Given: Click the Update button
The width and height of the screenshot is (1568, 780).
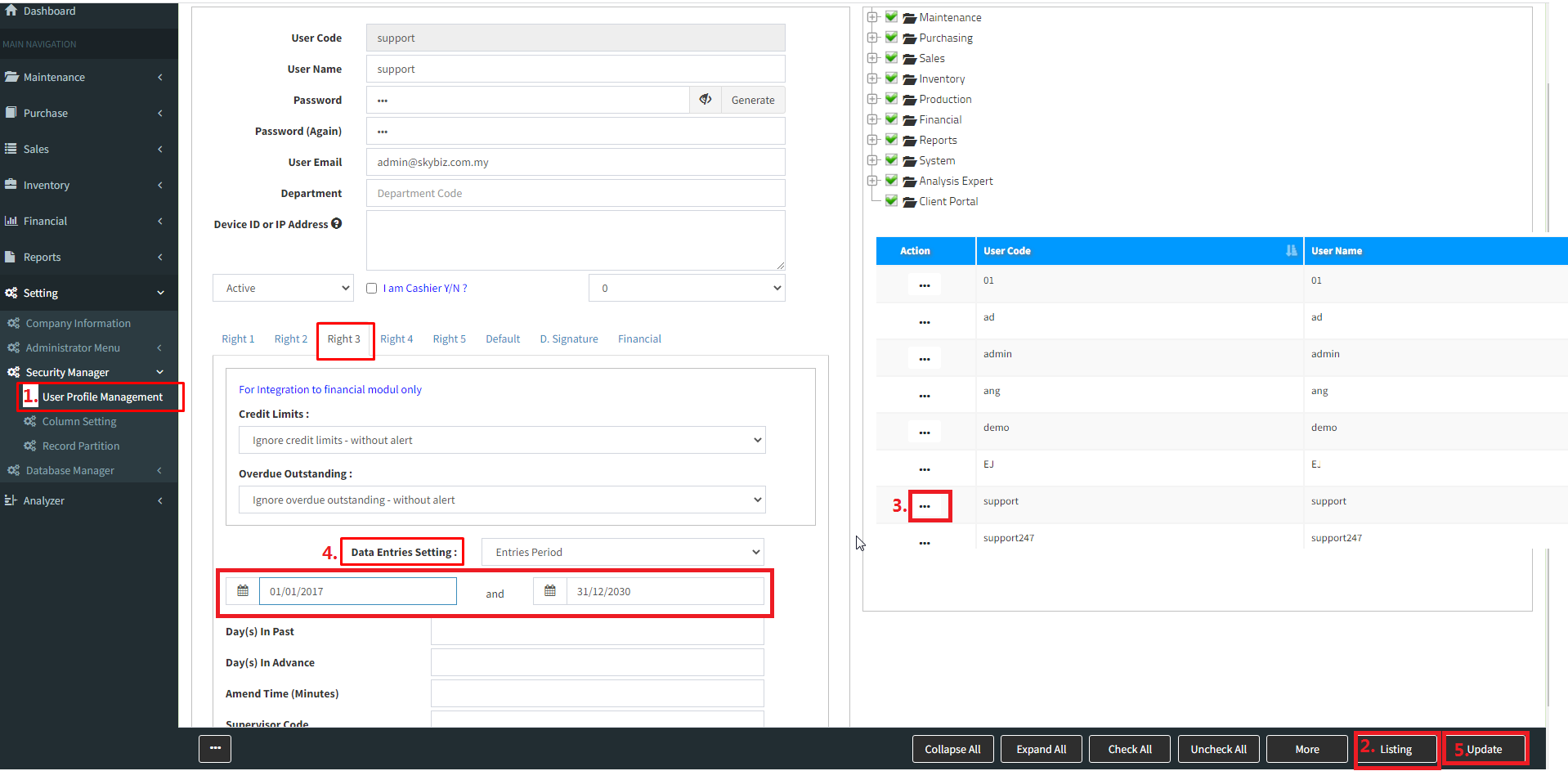Looking at the screenshot, I should click(1484, 749).
